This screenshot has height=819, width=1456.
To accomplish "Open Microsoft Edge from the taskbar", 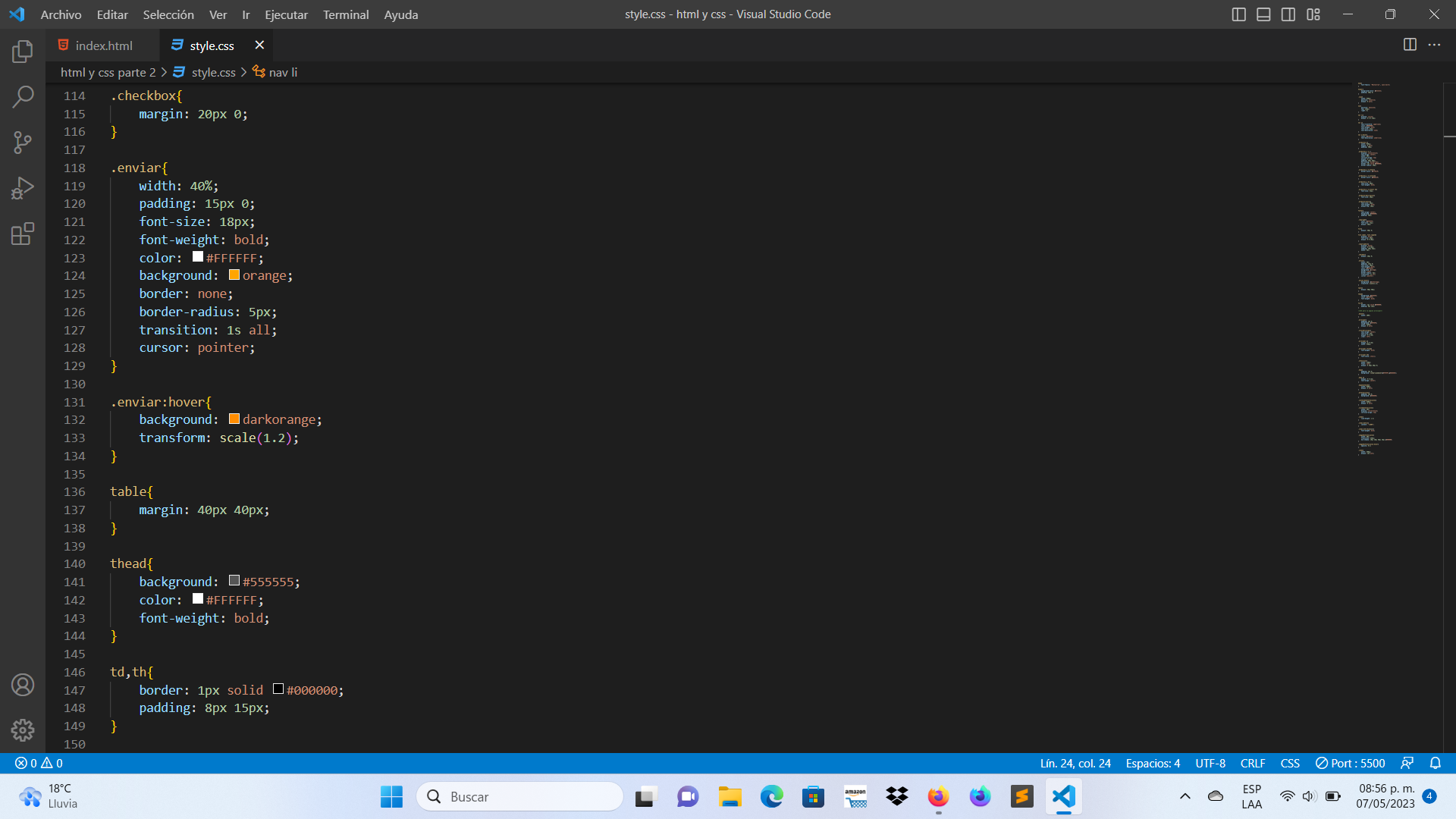I will click(x=771, y=796).
